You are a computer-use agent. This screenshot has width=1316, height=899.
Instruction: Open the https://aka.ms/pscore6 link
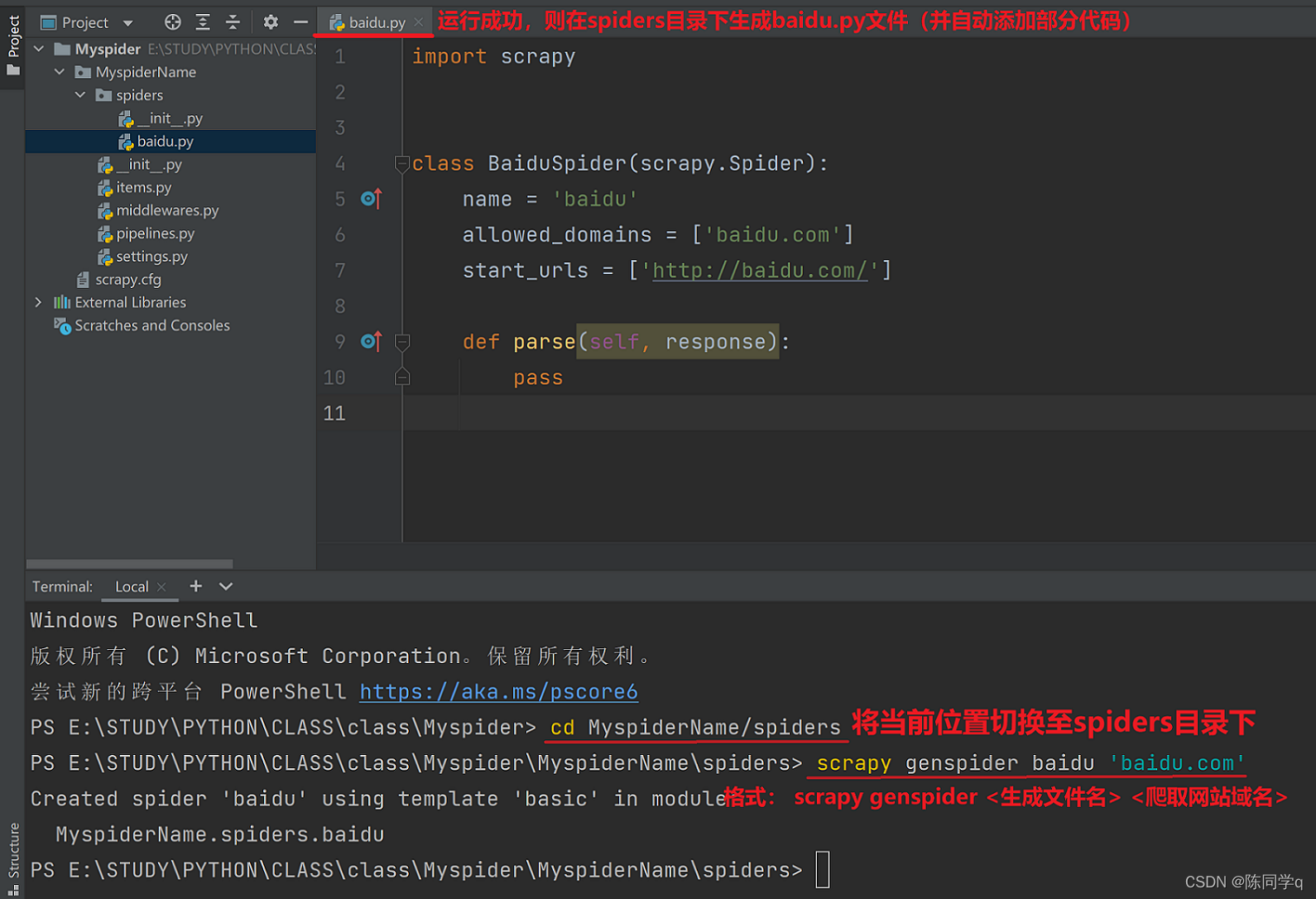click(x=498, y=691)
